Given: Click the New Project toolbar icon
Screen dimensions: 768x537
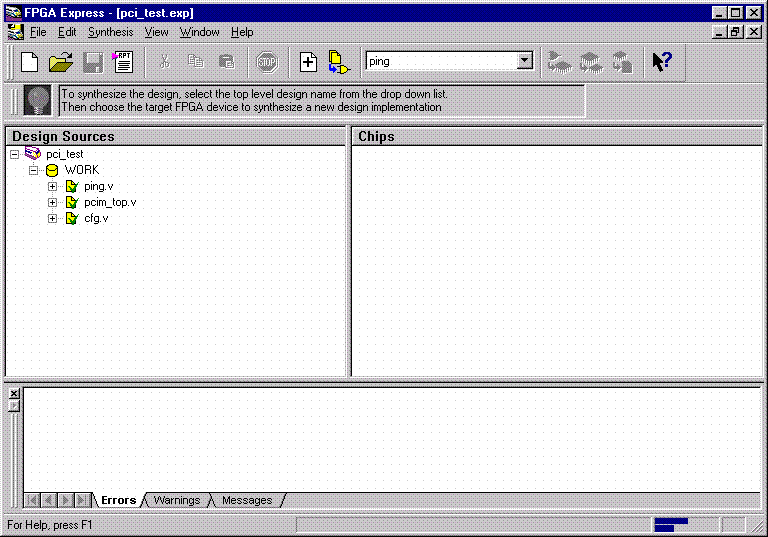Looking at the screenshot, I should coord(29,62).
